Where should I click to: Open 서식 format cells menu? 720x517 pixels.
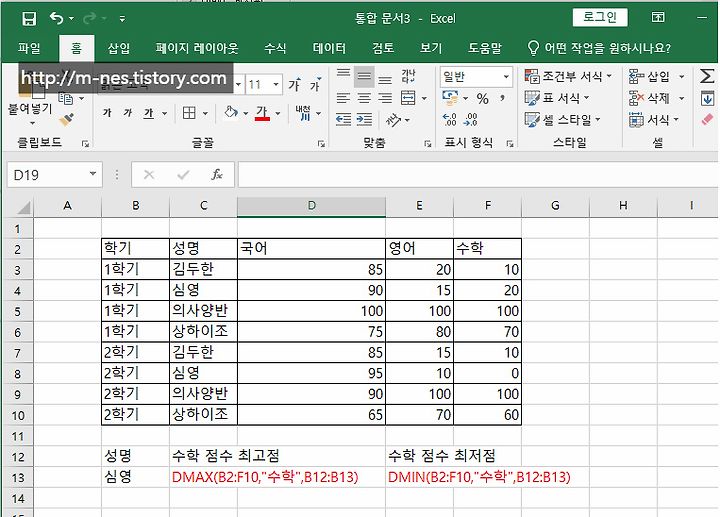click(x=653, y=120)
